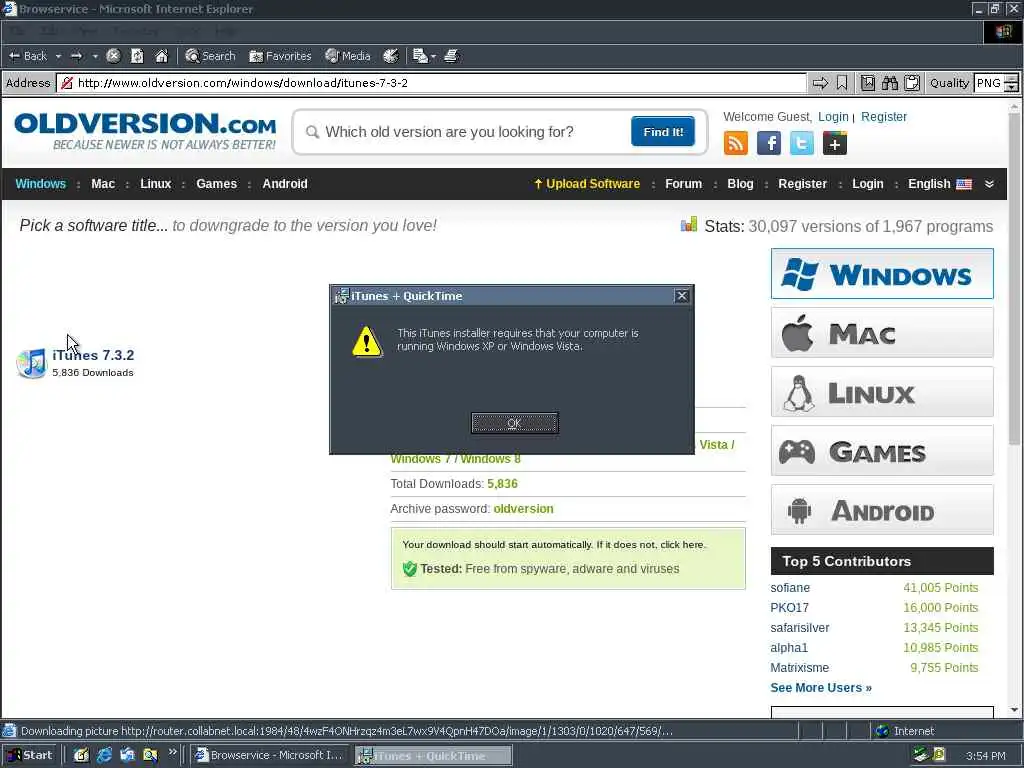Click the clipboard icon beside Quality
1024x768 pixels.
(912, 83)
